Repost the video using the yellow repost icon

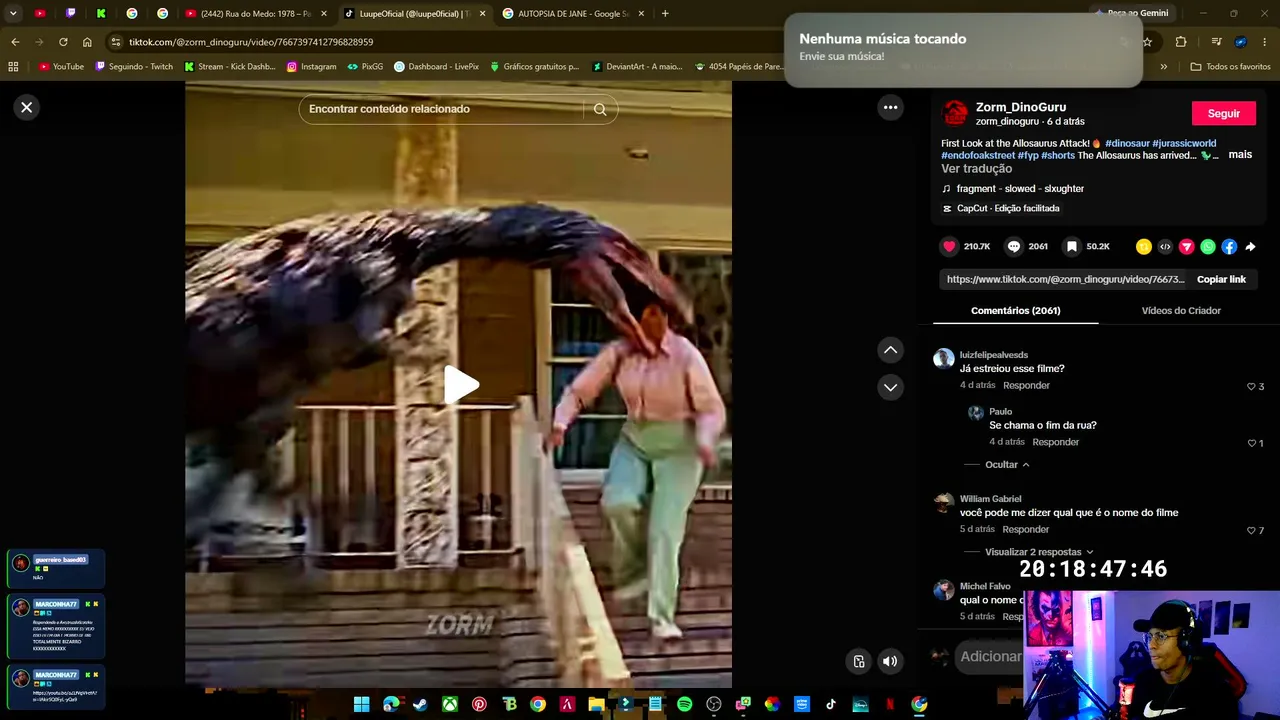coord(1143,246)
